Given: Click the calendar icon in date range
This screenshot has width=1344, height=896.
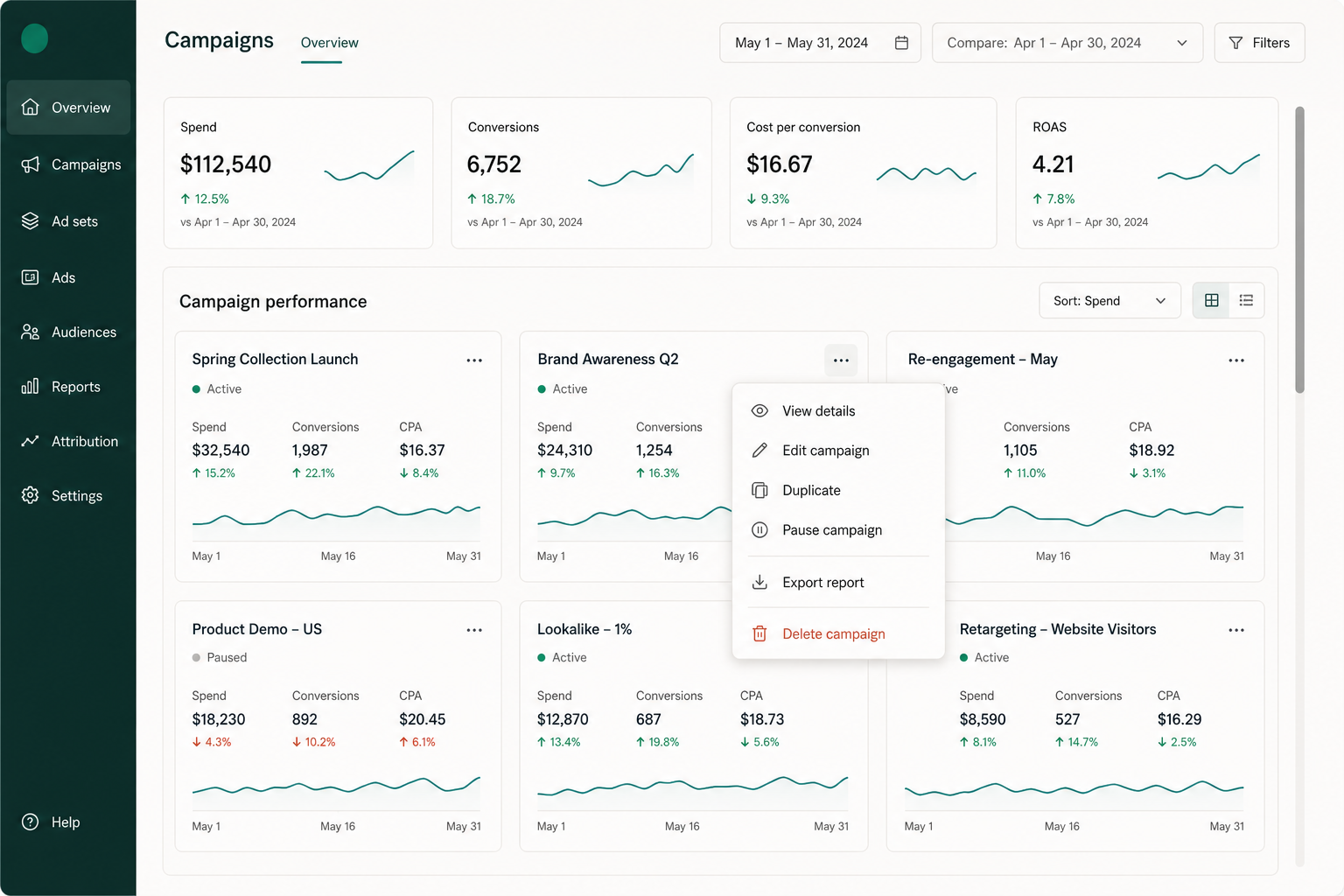Looking at the screenshot, I should click(x=901, y=43).
